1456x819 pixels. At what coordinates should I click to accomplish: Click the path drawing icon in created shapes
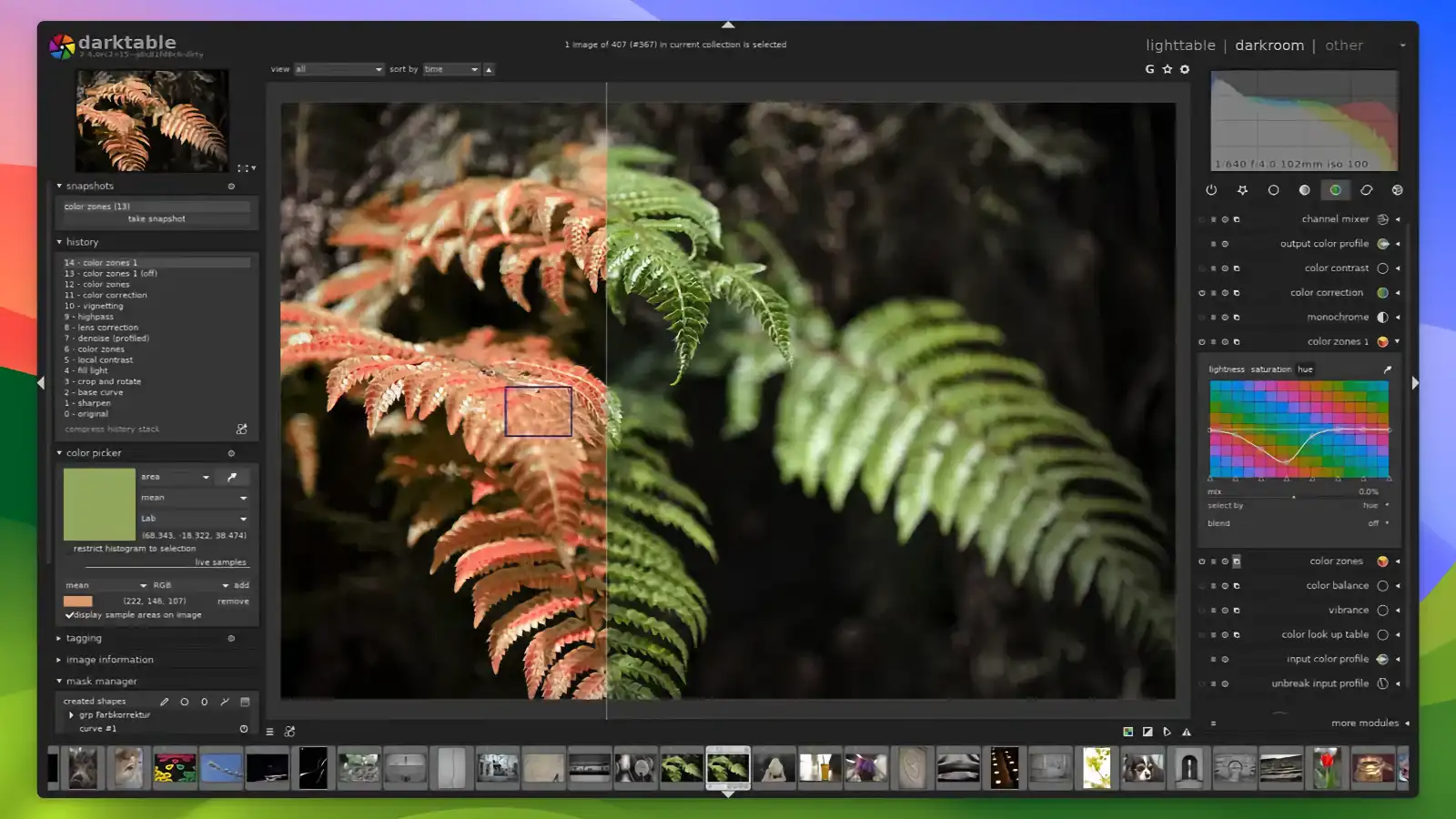pyautogui.click(x=223, y=702)
